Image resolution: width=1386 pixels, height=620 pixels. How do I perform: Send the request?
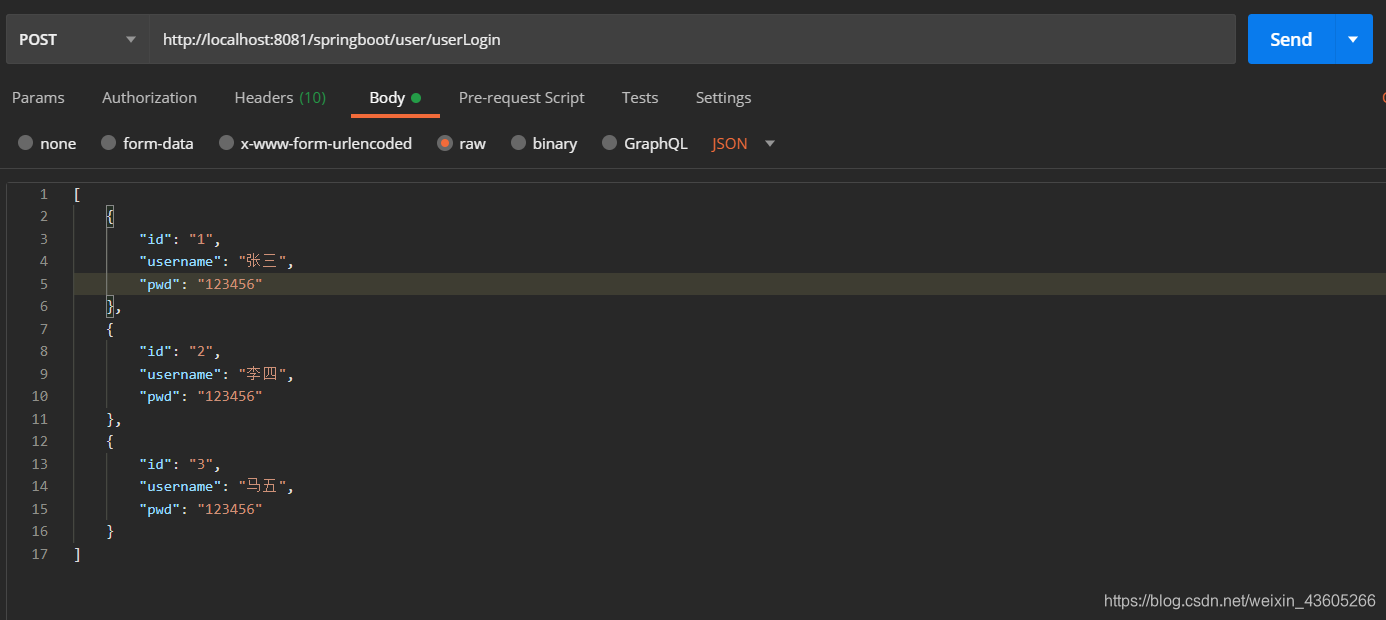coord(1290,39)
